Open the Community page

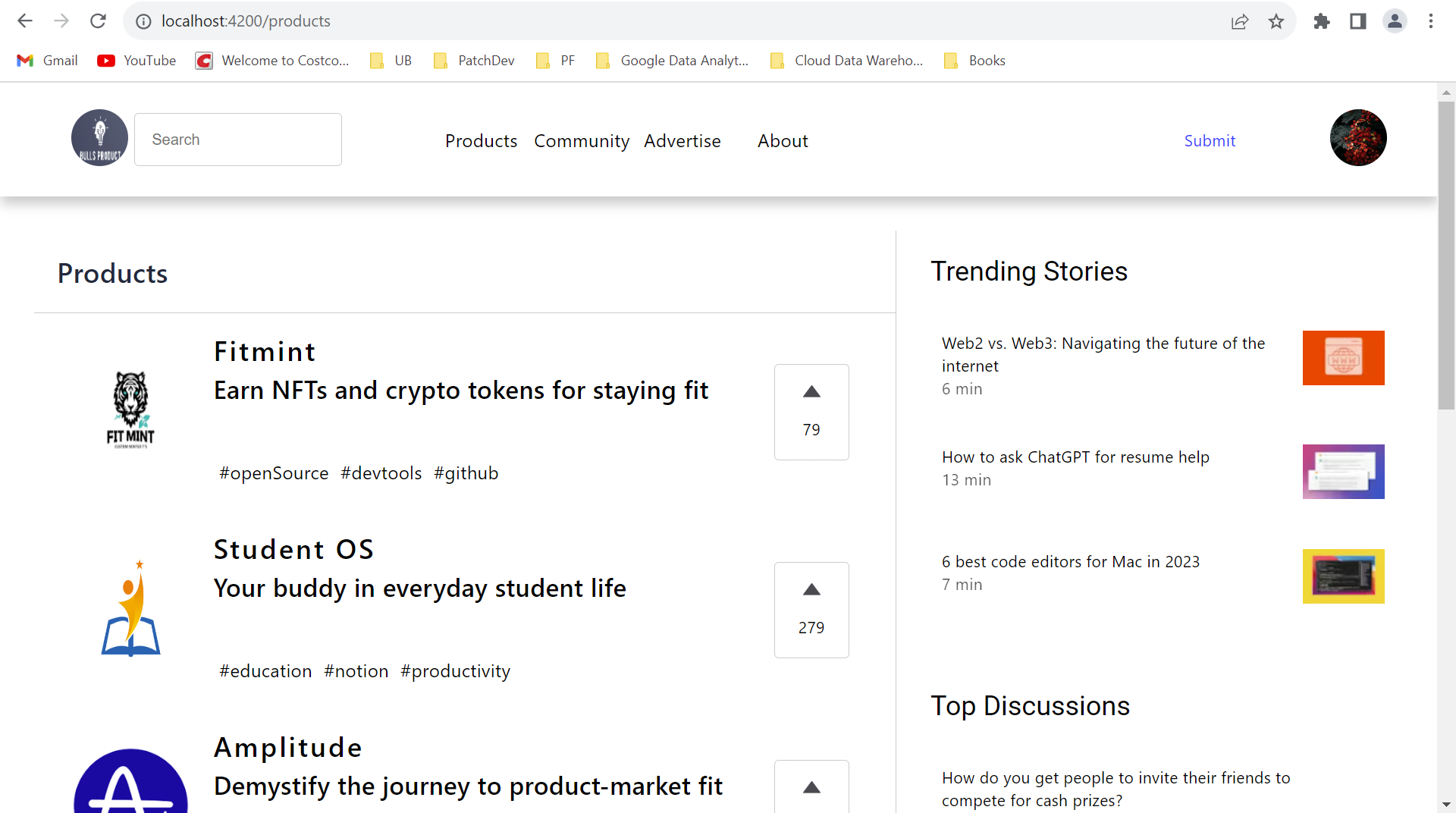point(581,140)
